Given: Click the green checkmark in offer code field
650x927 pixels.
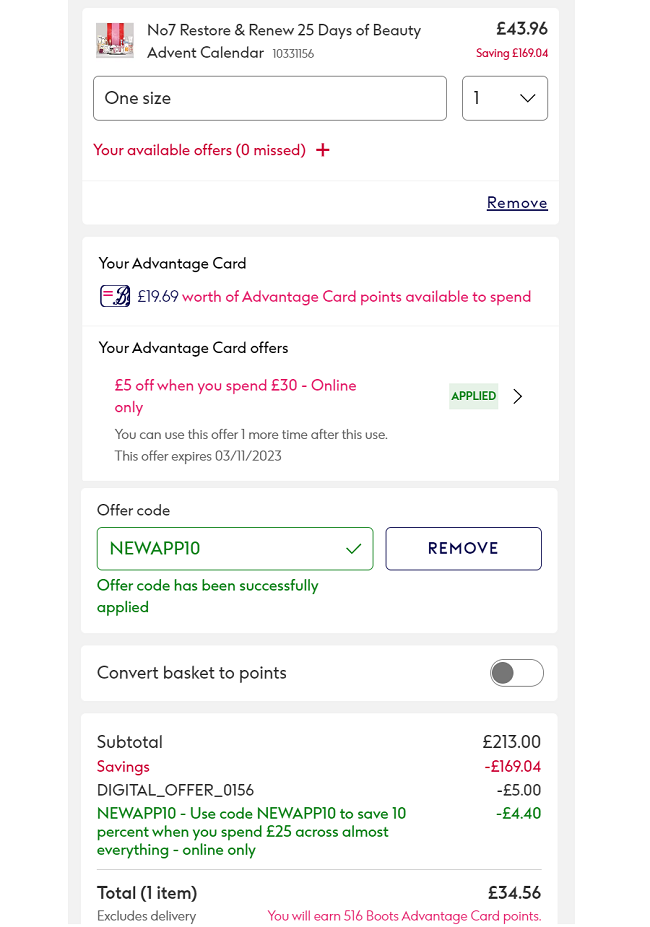Looking at the screenshot, I should (354, 549).
